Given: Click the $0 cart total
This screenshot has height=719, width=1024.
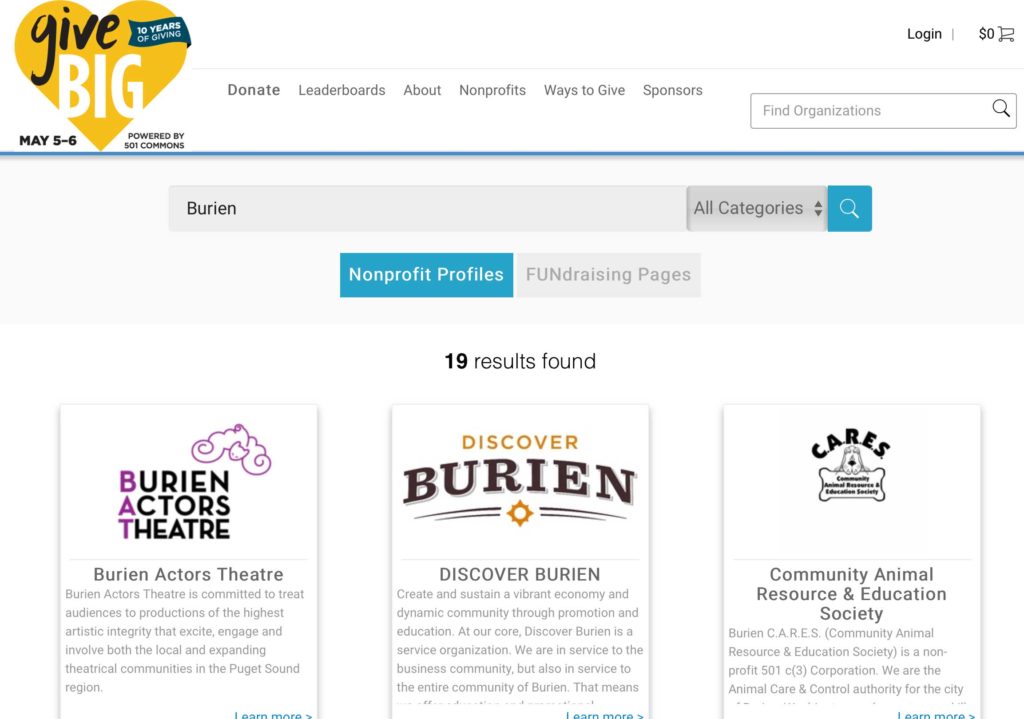Looking at the screenshot, I should click(986, 34).
